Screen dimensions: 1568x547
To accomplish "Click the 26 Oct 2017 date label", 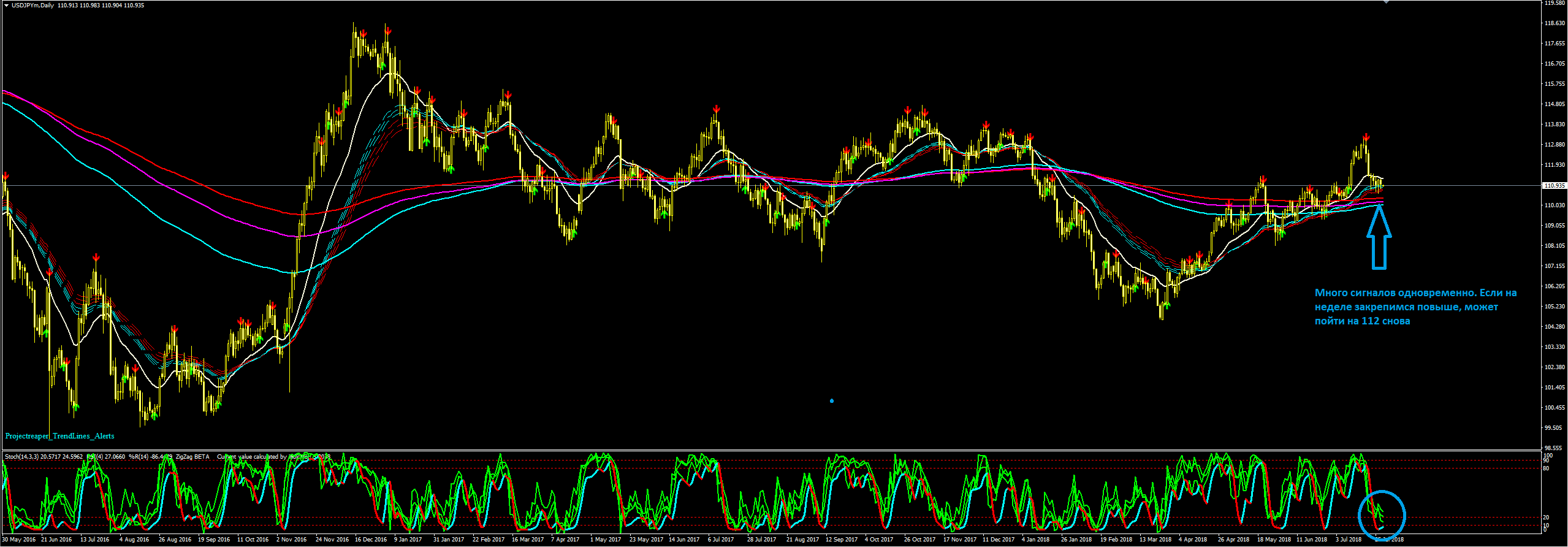I will [x=919, y=540].
